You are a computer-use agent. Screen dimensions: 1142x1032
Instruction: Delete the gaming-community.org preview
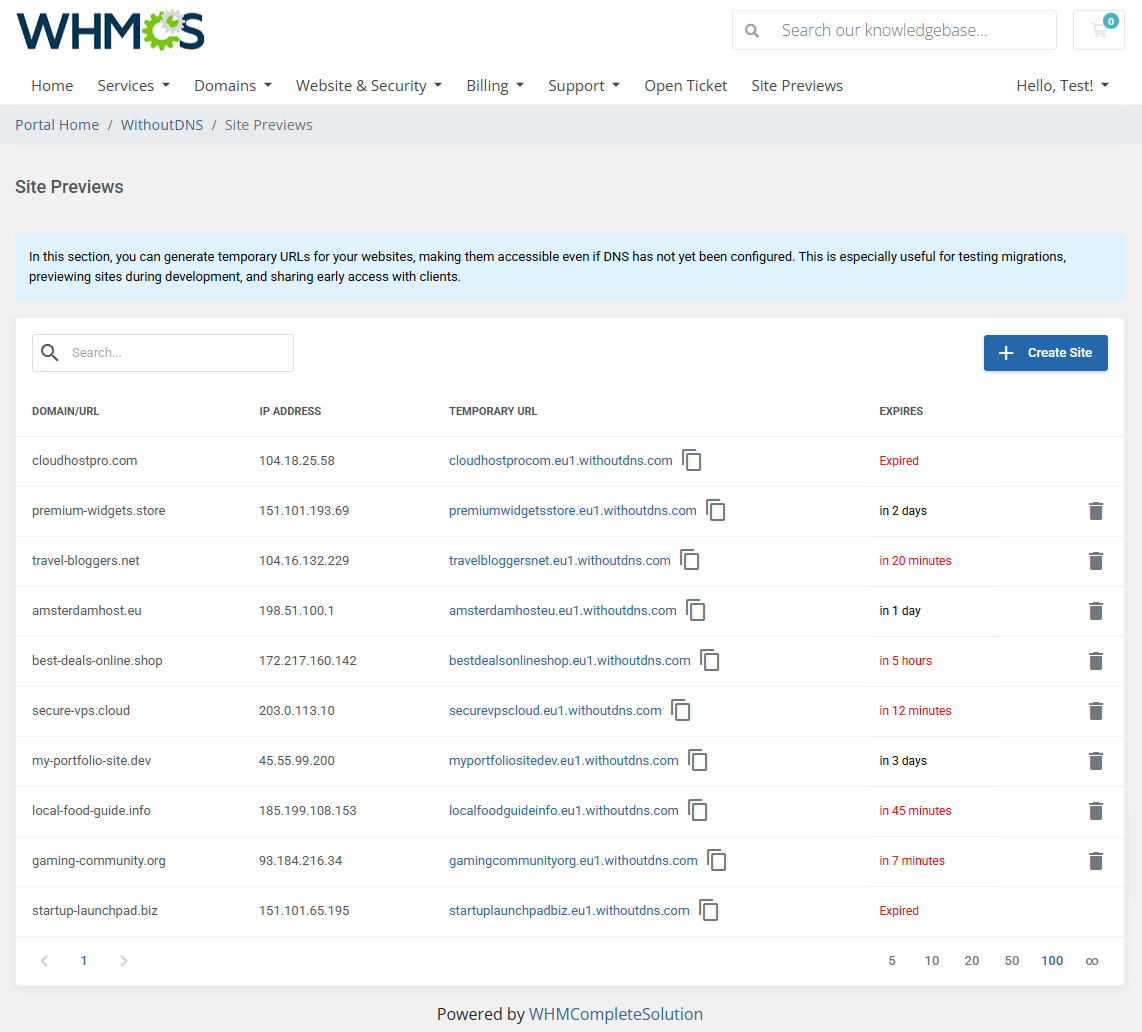1096,861
